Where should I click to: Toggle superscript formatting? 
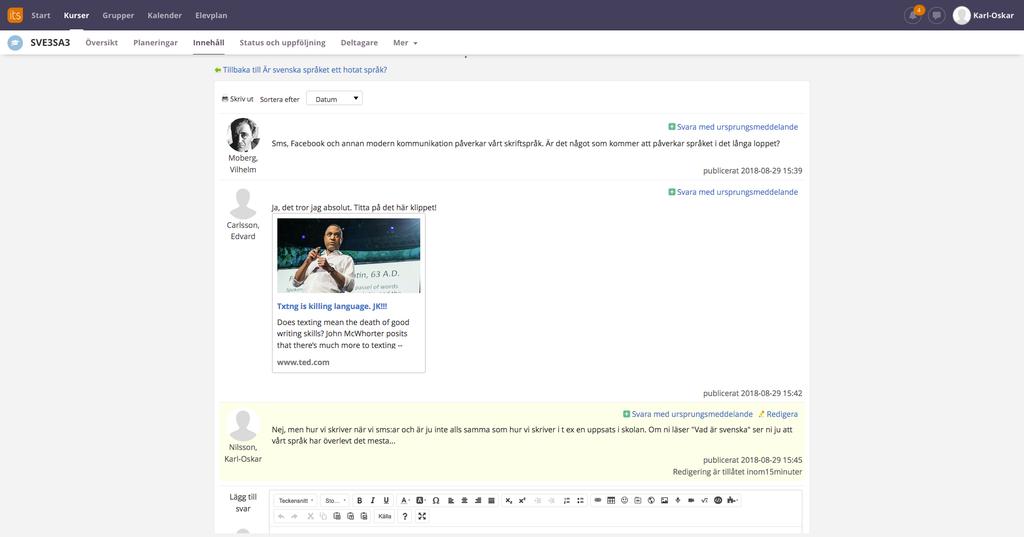[x=522, y=500]
